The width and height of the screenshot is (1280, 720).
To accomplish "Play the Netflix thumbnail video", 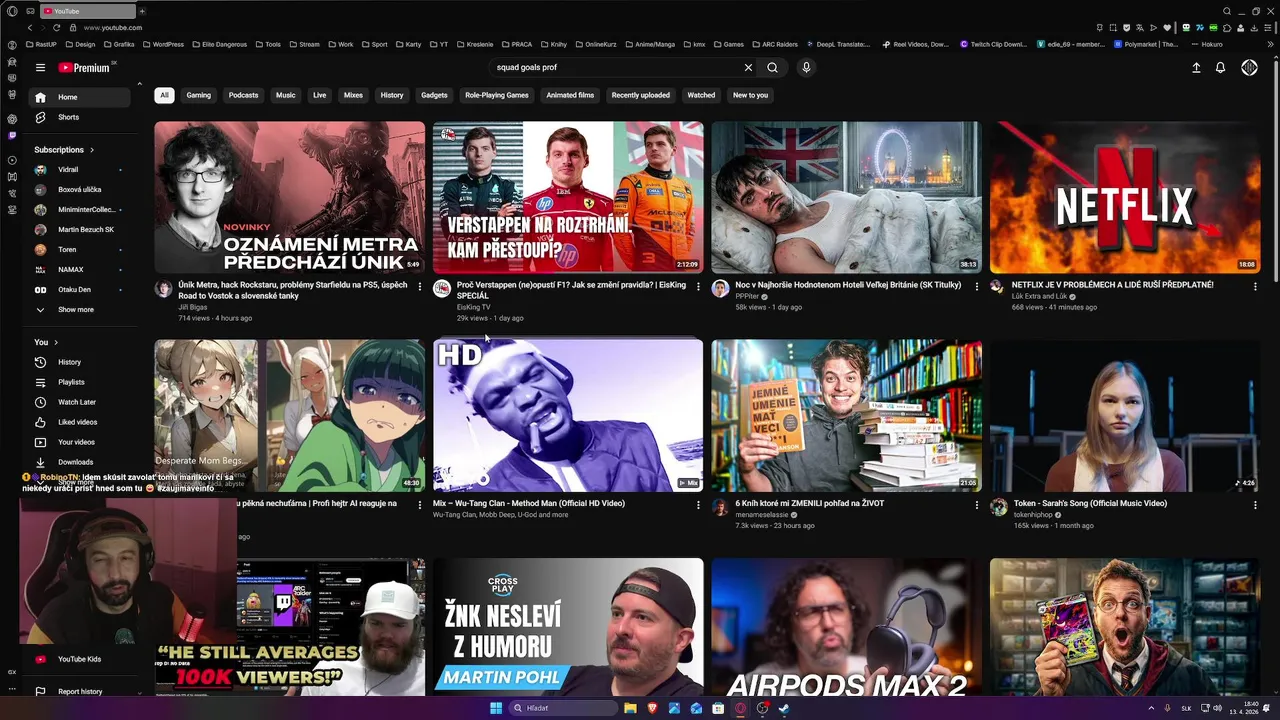I will [1125, 197].
